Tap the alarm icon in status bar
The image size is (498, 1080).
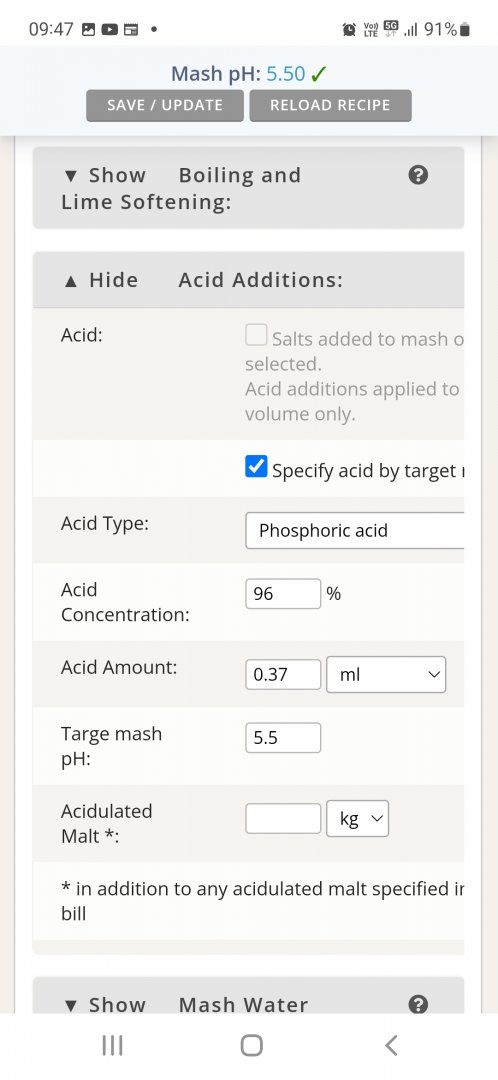(349, 30)
